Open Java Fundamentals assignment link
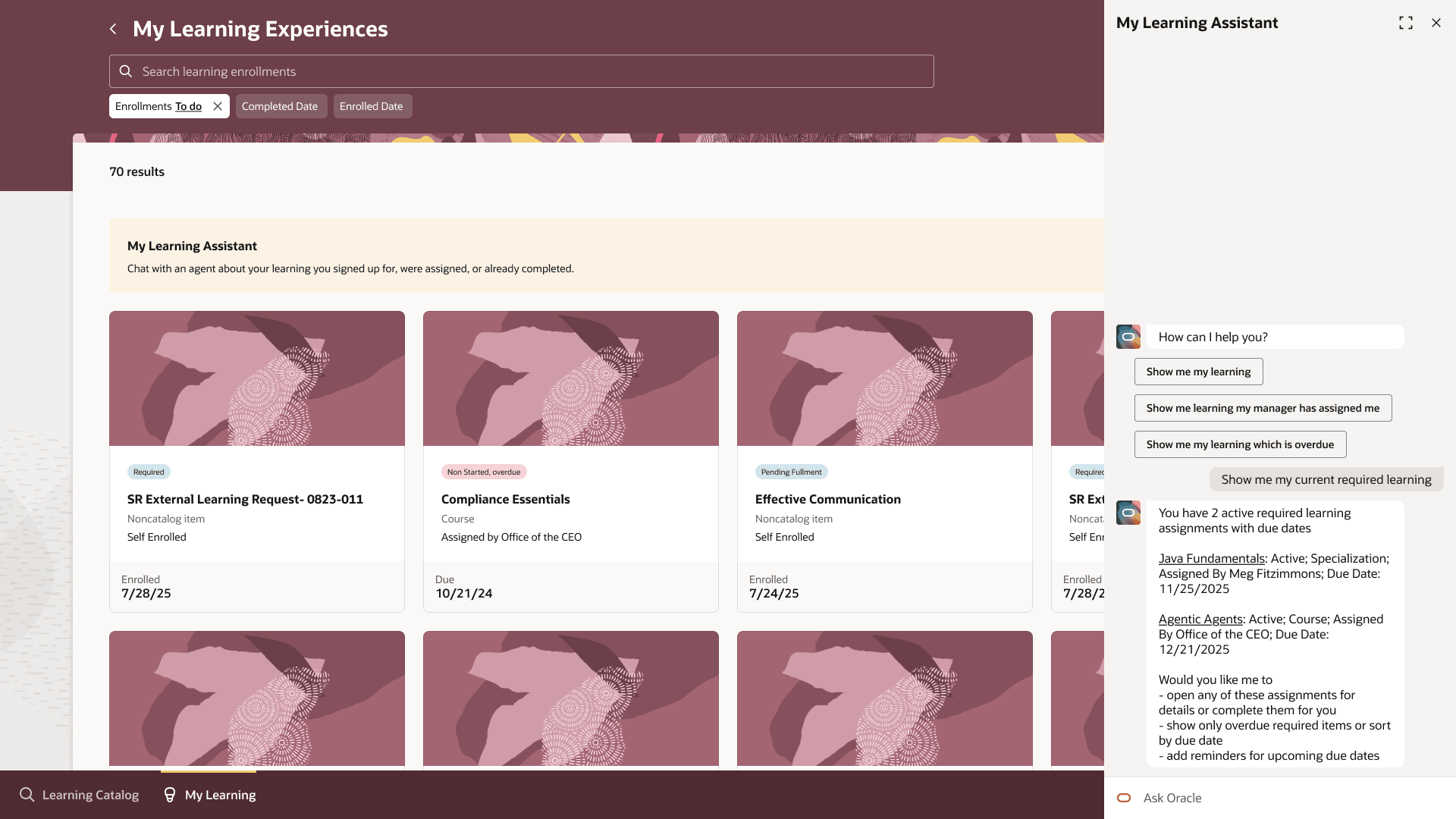Screen dimensions: 1456x819 coord(1210,558)
